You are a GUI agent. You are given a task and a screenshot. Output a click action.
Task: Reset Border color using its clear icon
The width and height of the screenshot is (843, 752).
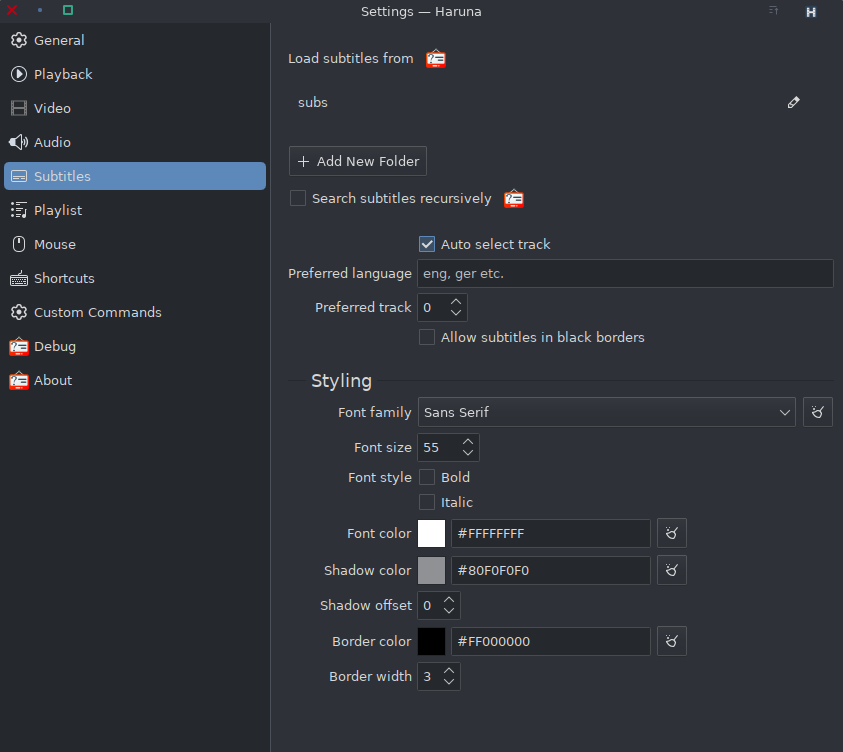671,641
